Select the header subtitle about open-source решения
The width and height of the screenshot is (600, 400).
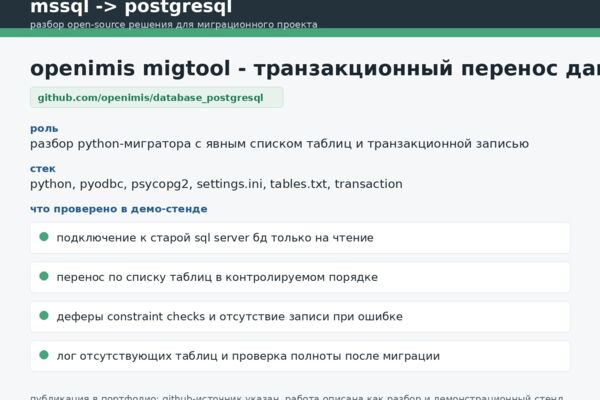pyautogui.click(x=174, y=24)
